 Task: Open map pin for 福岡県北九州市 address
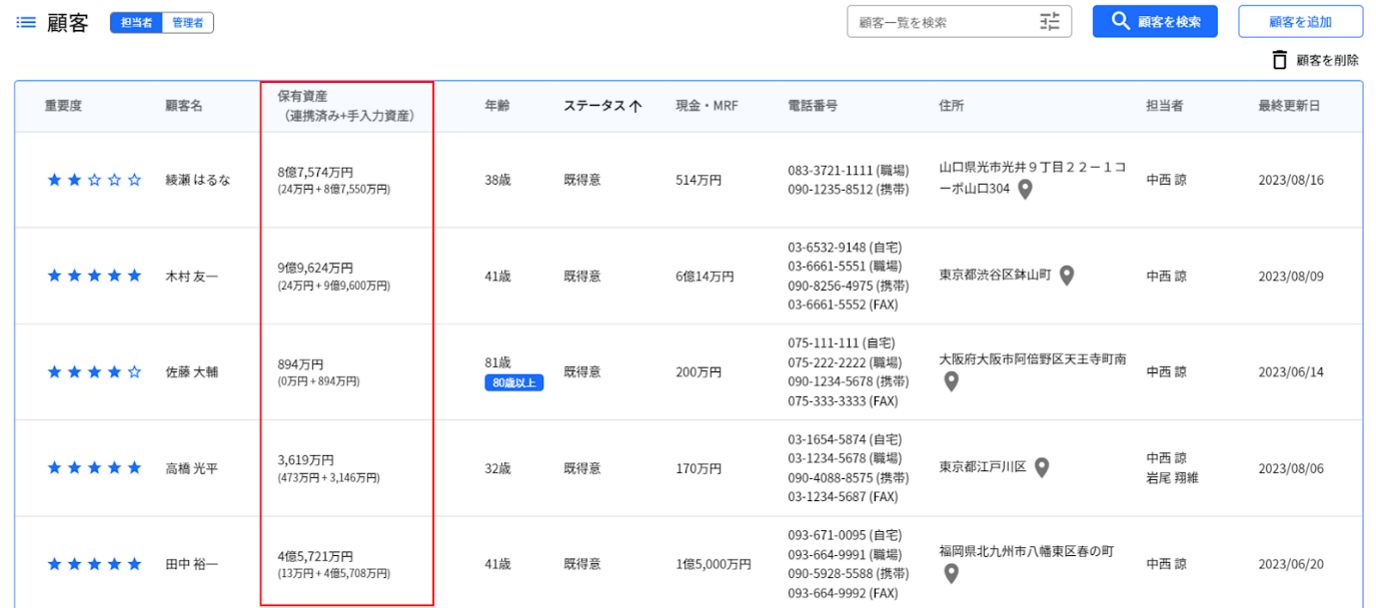951,573
